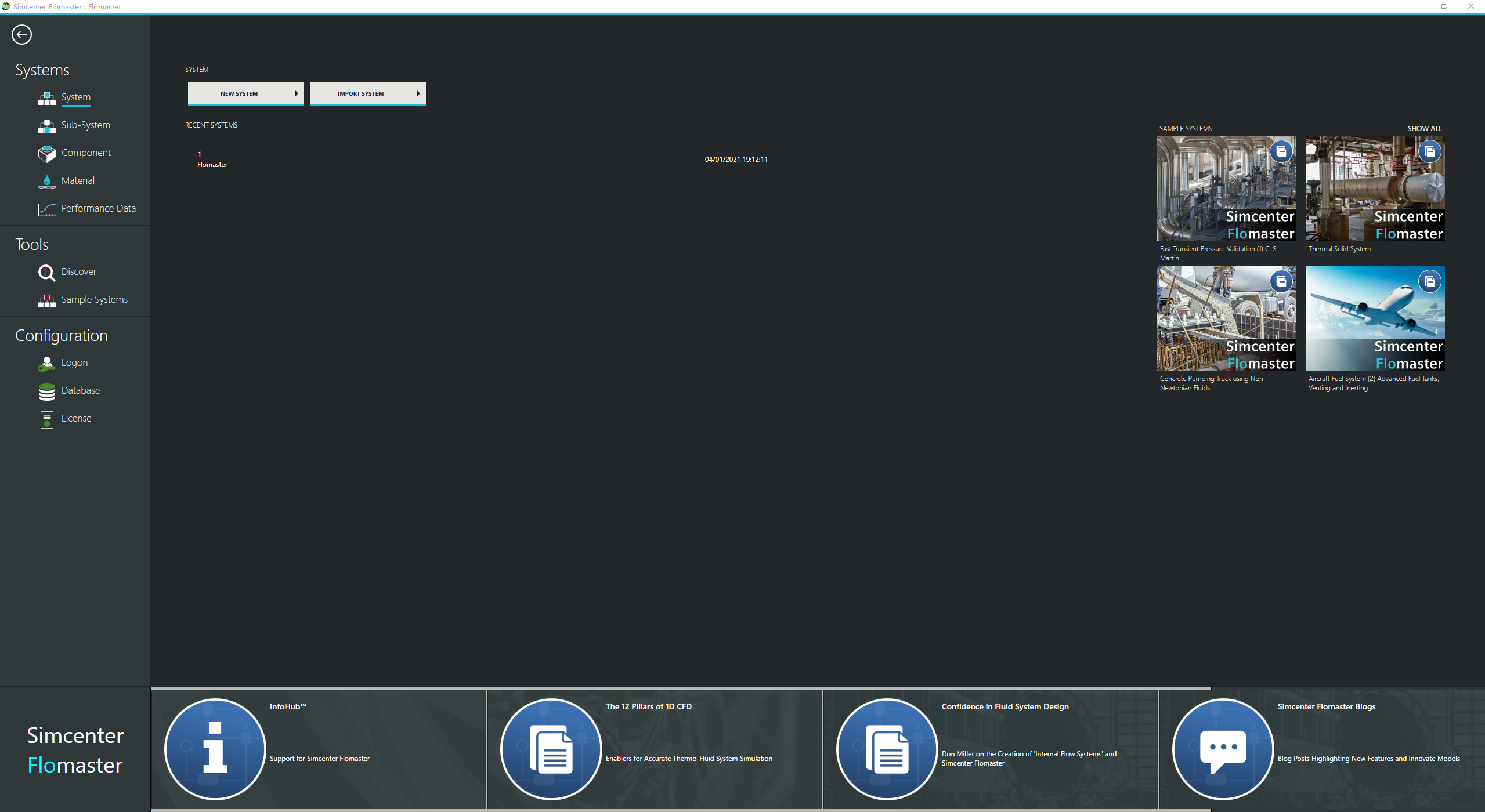Click the Performance Data chart icon
Screen dimensions: 1485x812
click(x=46, y=209)
